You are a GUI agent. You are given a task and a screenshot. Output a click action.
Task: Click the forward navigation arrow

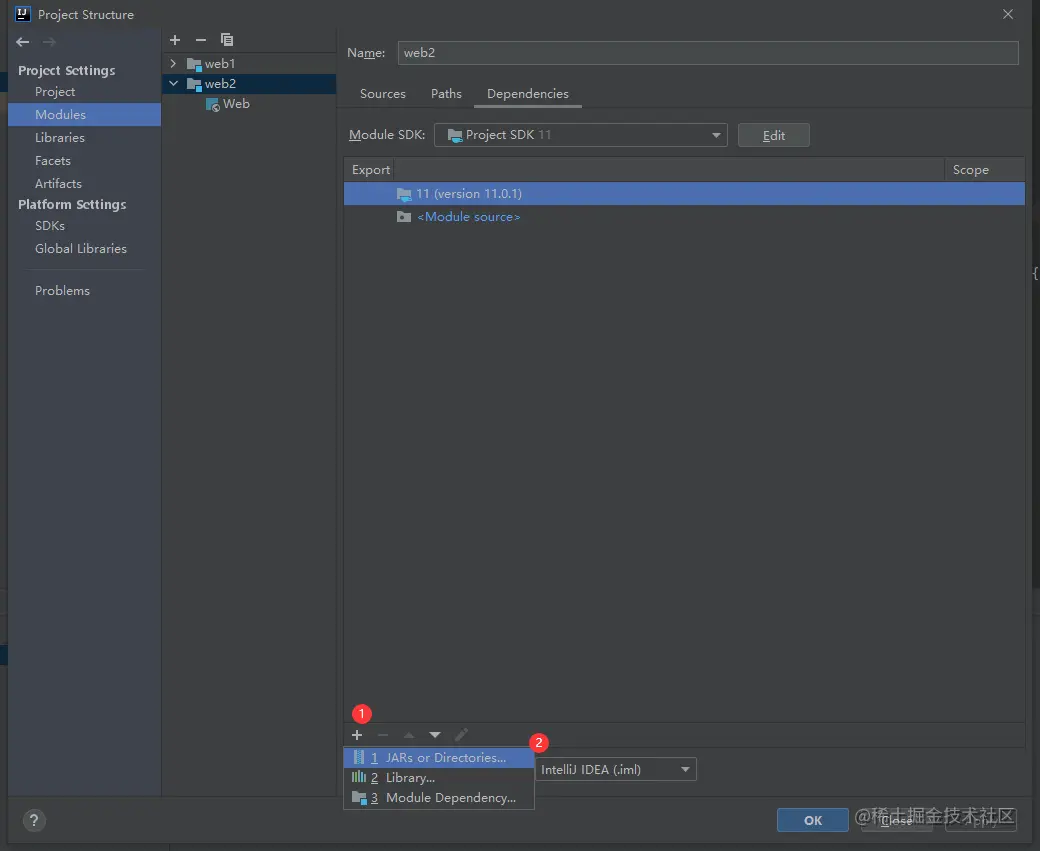coord(49,42)
